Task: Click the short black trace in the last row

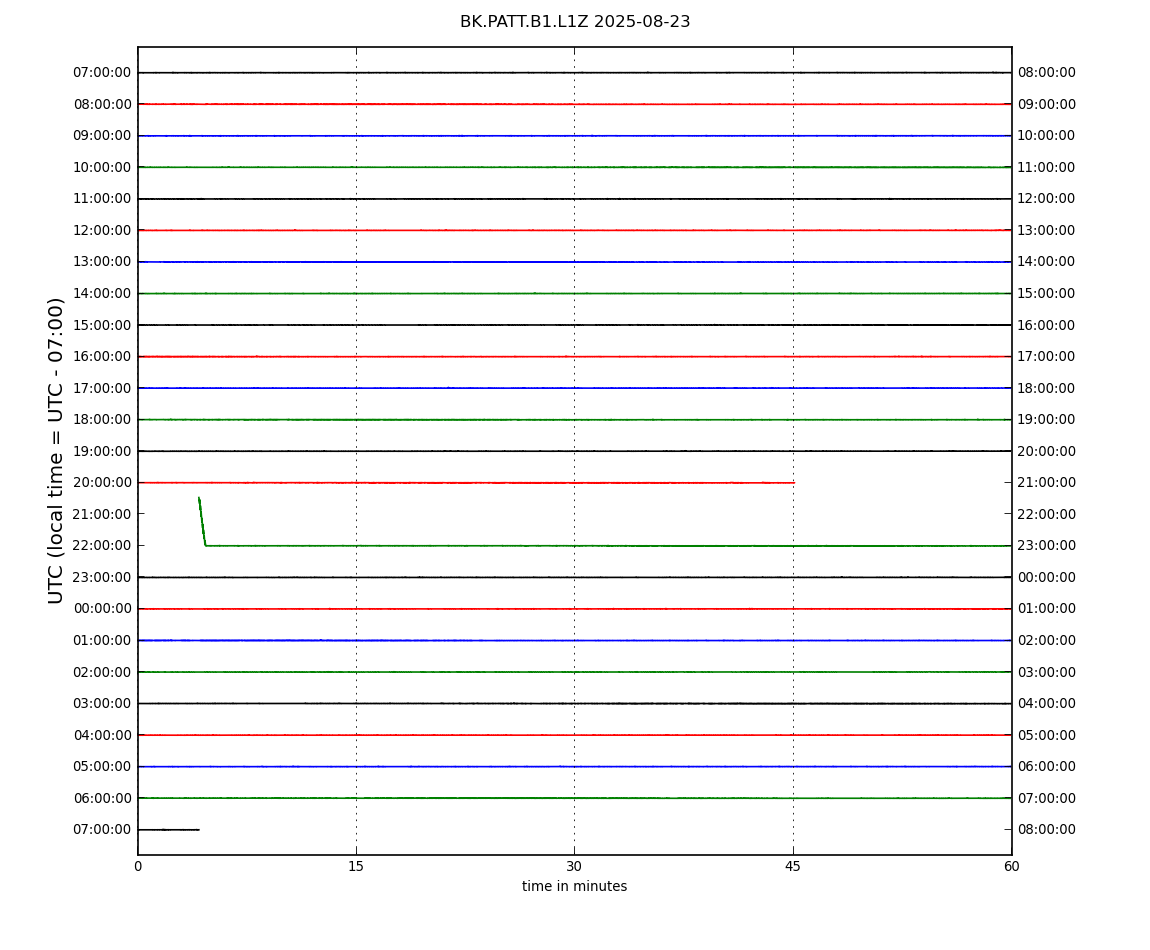Action: tap(169, 830)
